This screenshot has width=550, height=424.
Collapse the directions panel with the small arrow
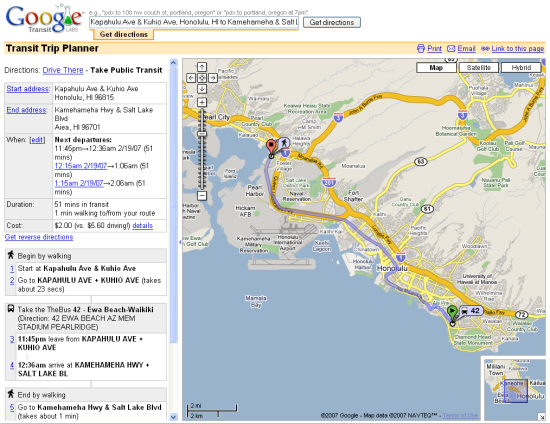coord(180,242)
